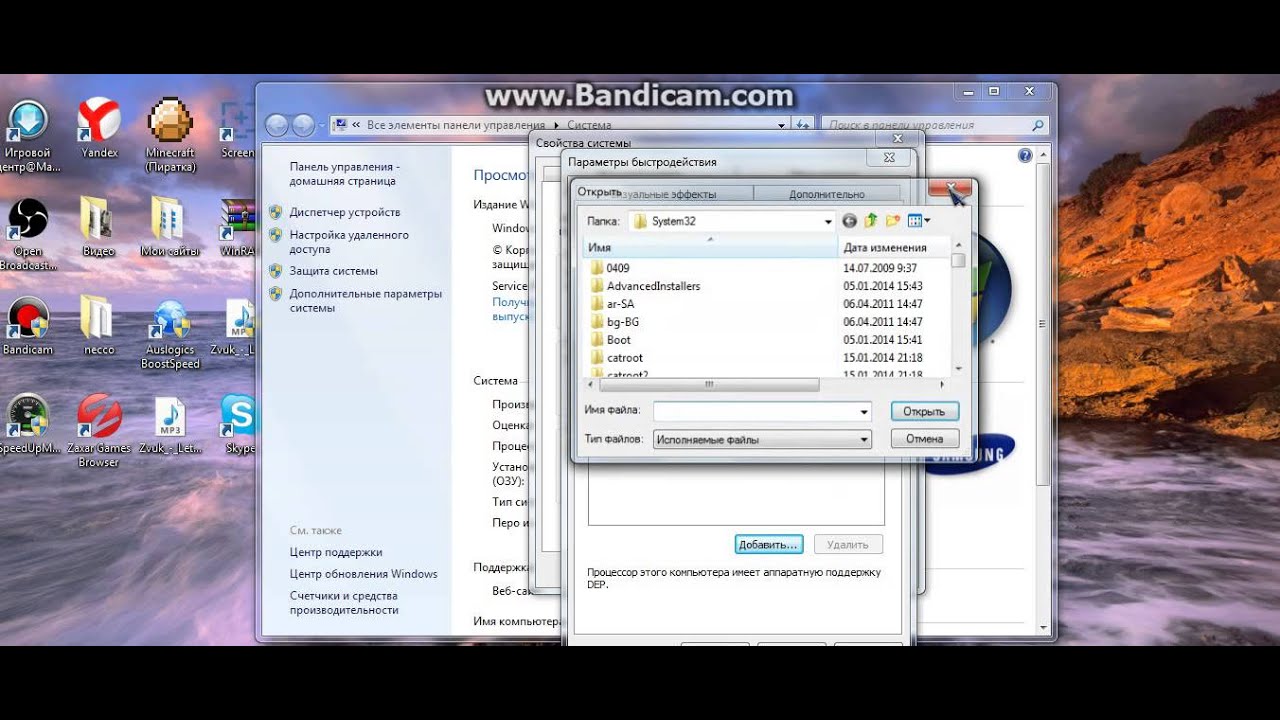1280x720 pixels.
Task: Open the Мои сайты desktop folder
Action: (x=169, y=226)
